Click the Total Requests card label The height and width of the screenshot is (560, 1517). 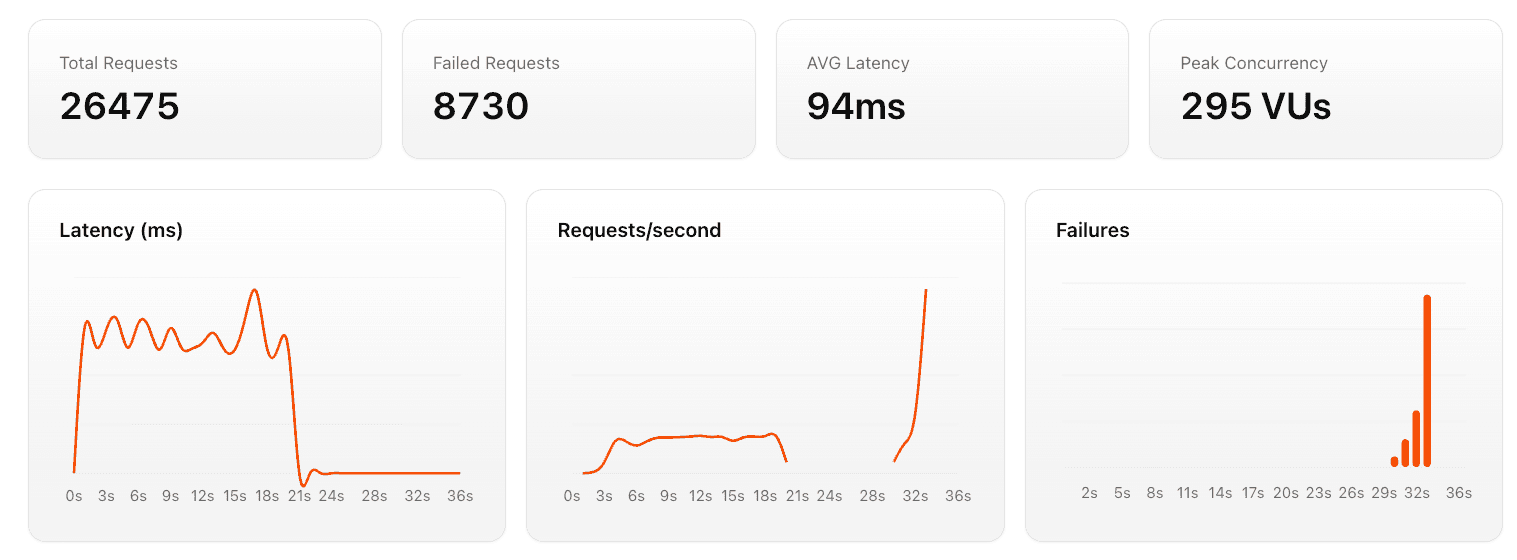tap(118, 63)
